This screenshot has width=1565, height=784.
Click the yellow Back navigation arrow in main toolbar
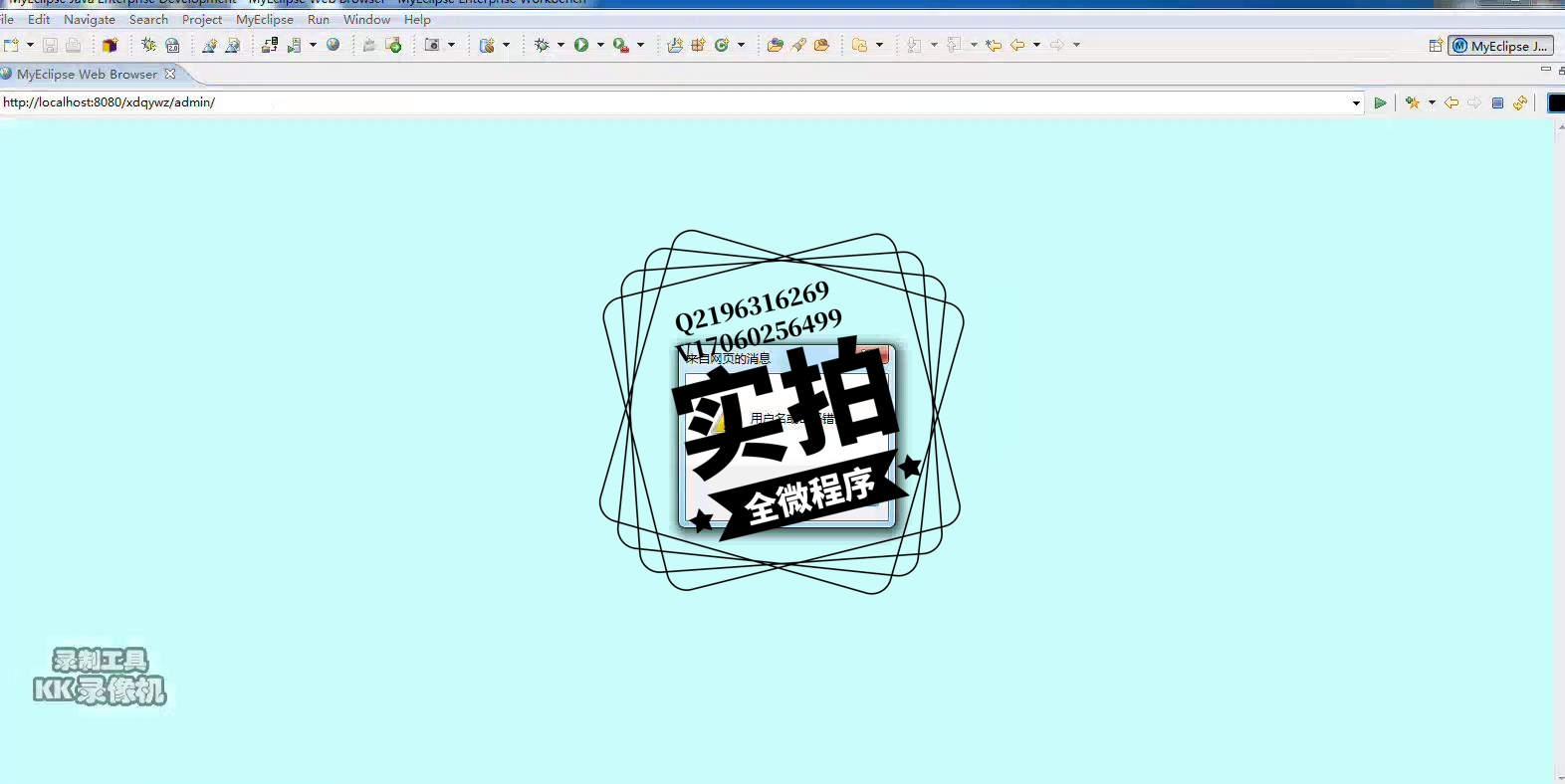(x=1017, y=45)
